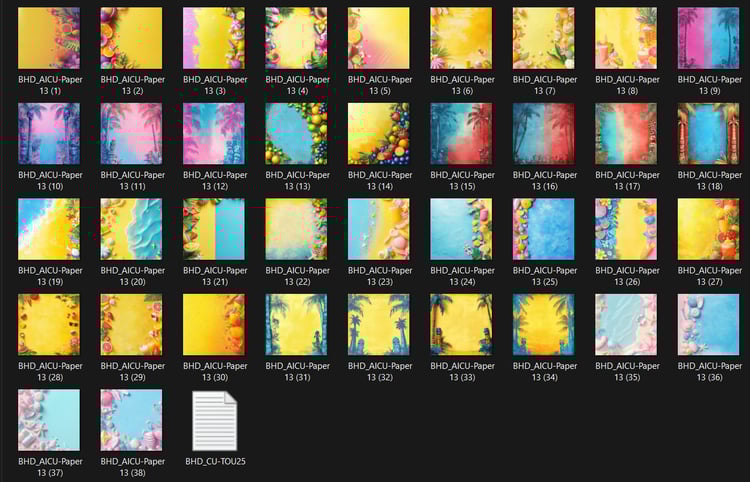Select the BHD_AICU-Paper 13 (15) thumbnail

coord(461,134)
